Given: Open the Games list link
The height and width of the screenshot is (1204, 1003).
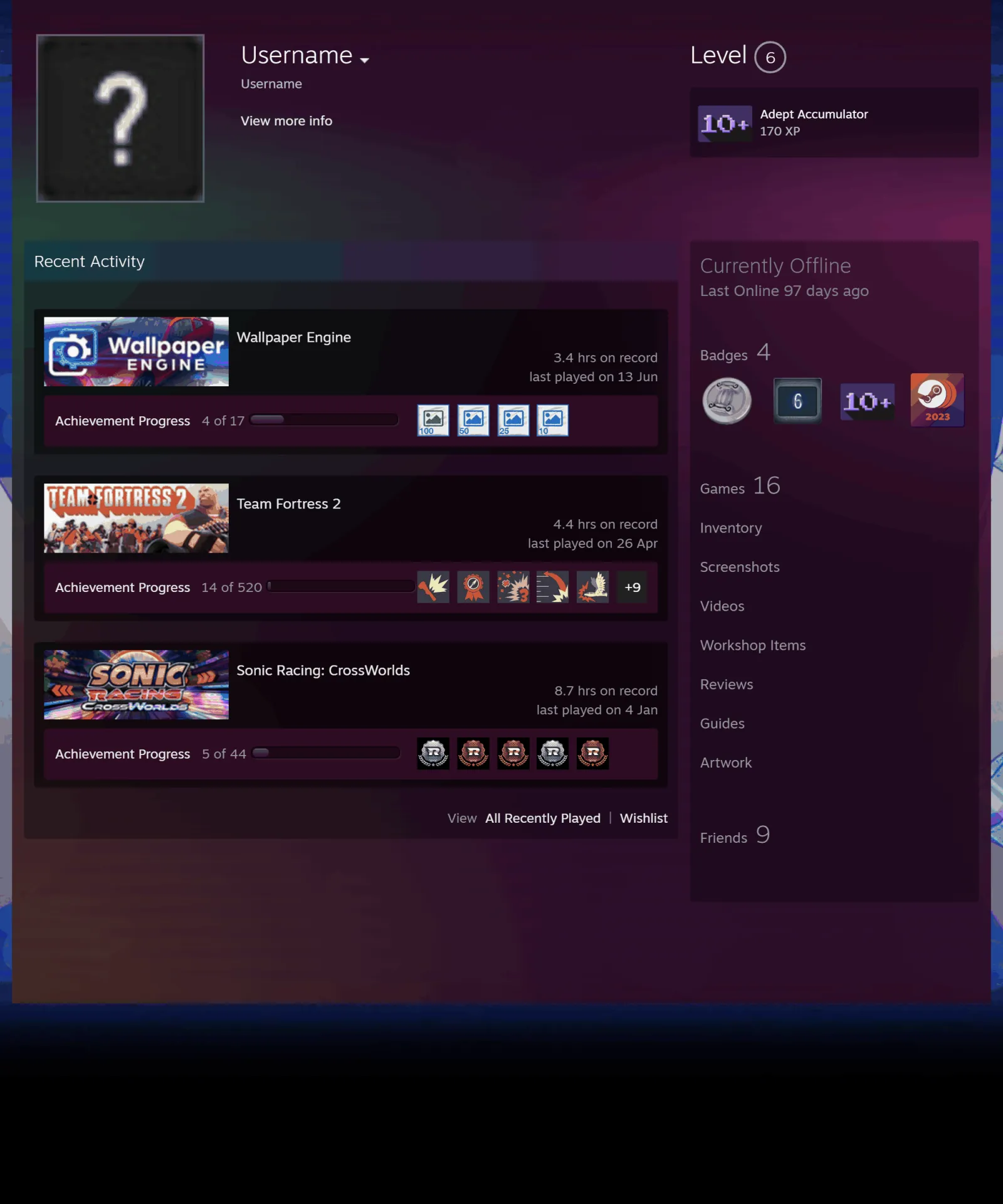Looking at the screenshot, I should coord(740,486).
